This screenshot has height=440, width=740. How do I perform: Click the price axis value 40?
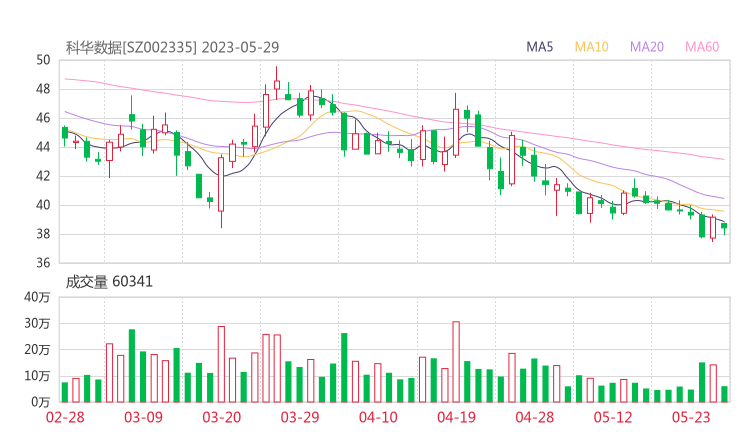click(43, 205)
